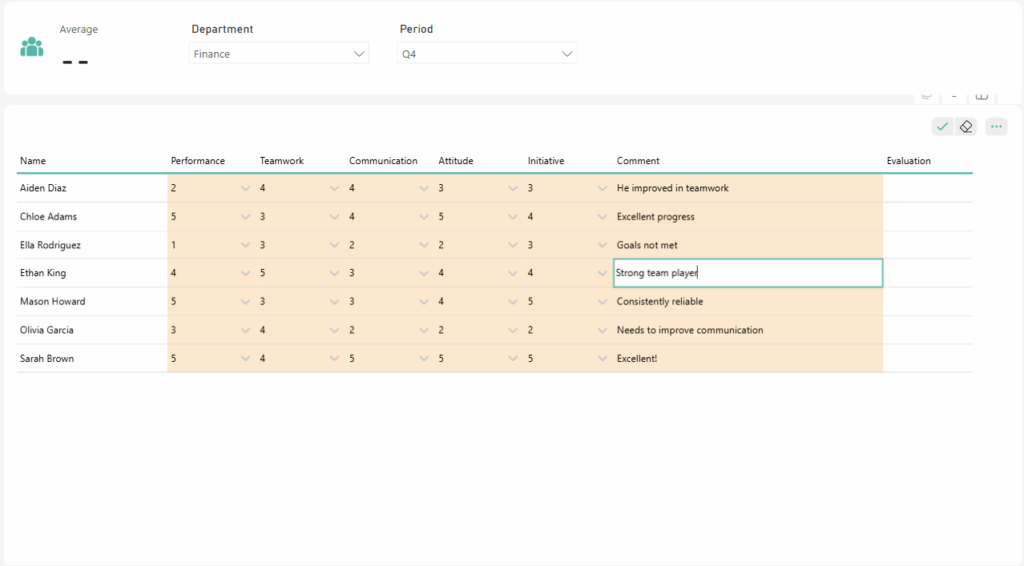The height and width of the screenshot is (566, 1024).
Task: Select the Chloe Adams name cell
Action: (92, 217)
